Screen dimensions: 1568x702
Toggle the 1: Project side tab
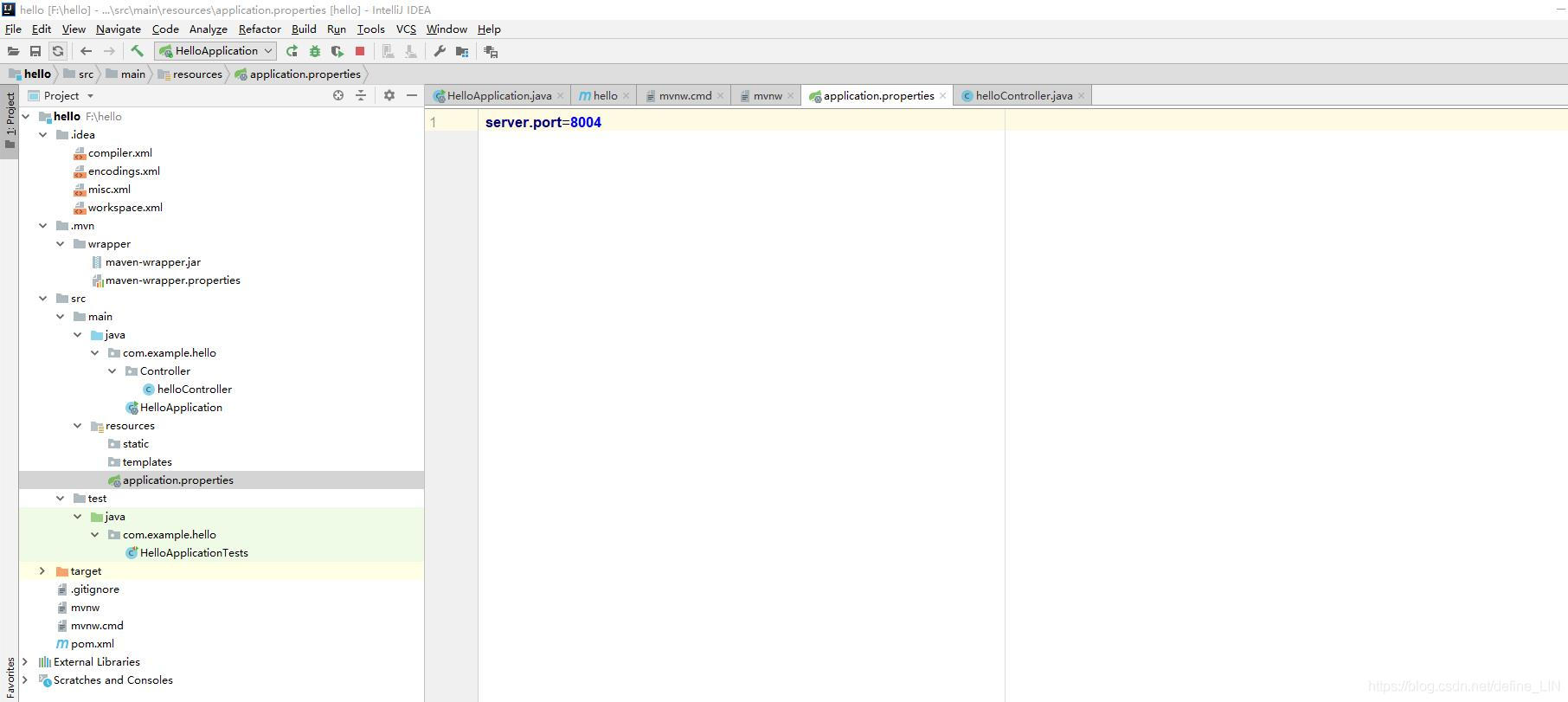tap(10, 119)
